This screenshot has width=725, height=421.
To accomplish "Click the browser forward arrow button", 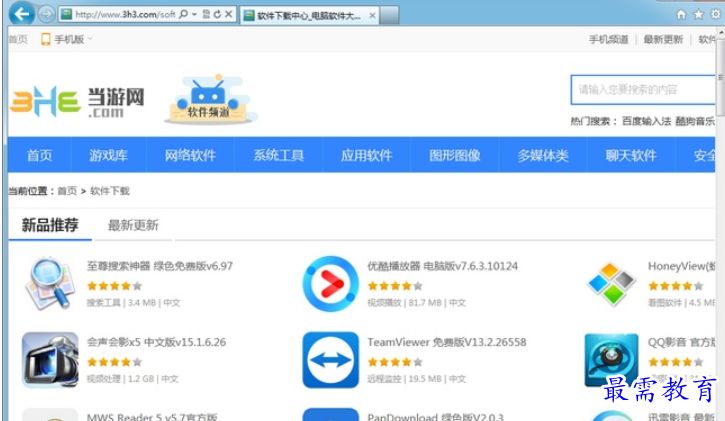I will (x=46, y=15).
